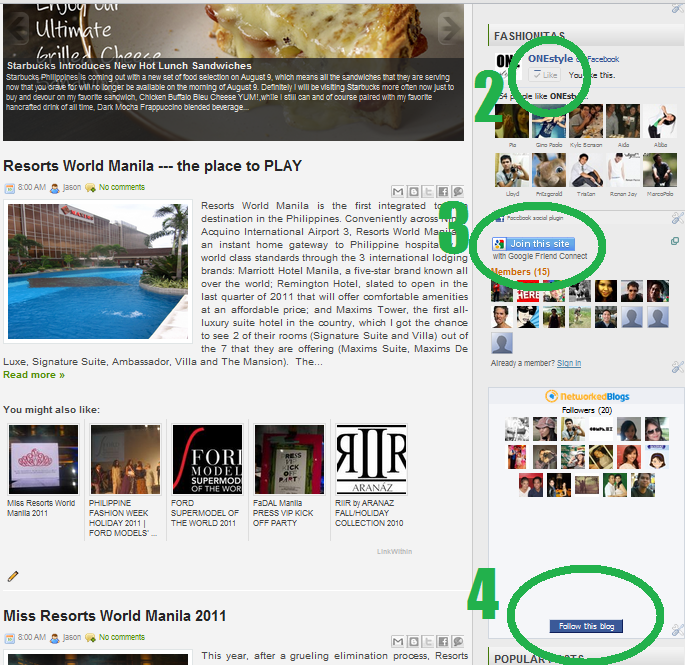Open FaDAL Manila Press VIP Kick Off thumbnail
Viewport: 685px width, 665px height.
290,459
